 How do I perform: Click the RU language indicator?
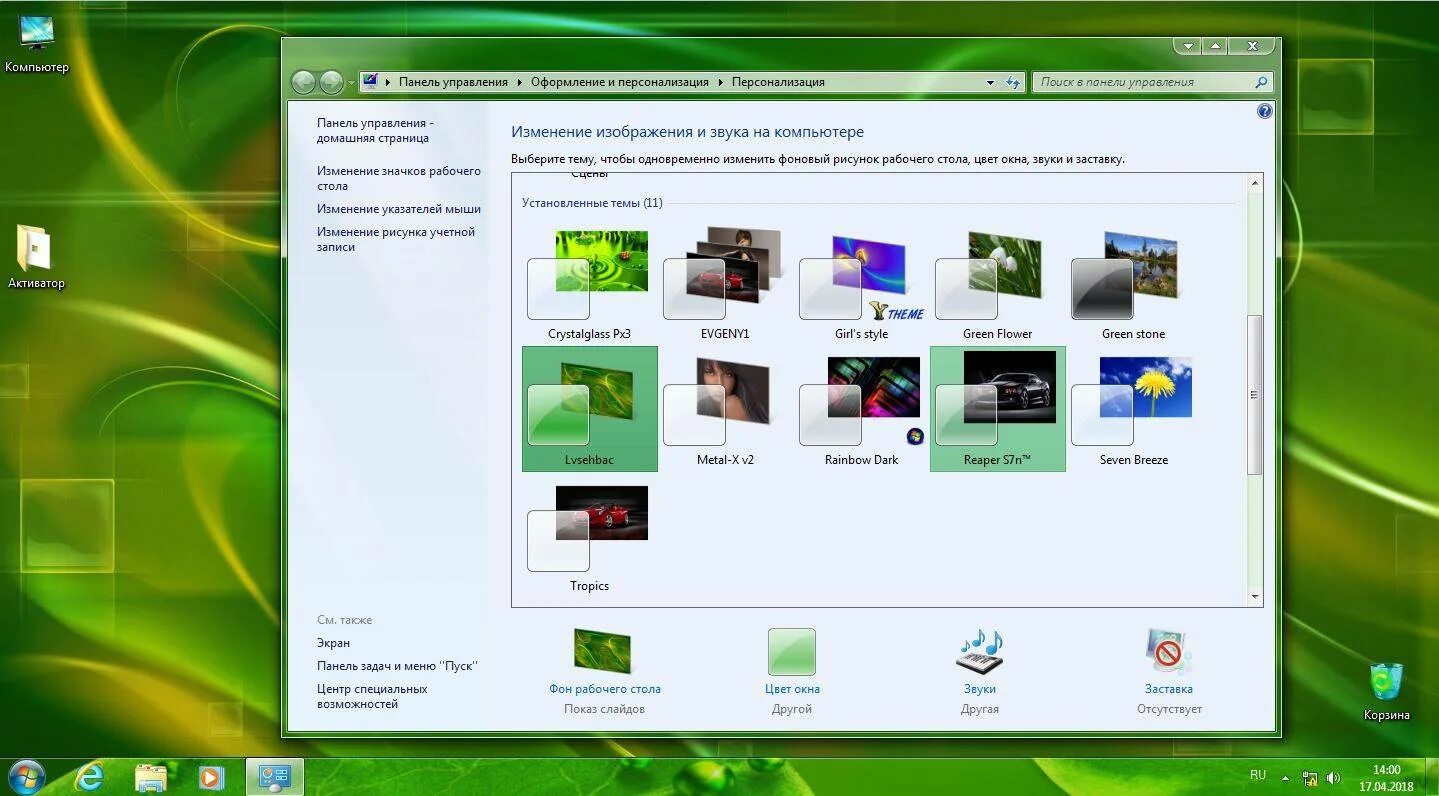[1258, 775]
